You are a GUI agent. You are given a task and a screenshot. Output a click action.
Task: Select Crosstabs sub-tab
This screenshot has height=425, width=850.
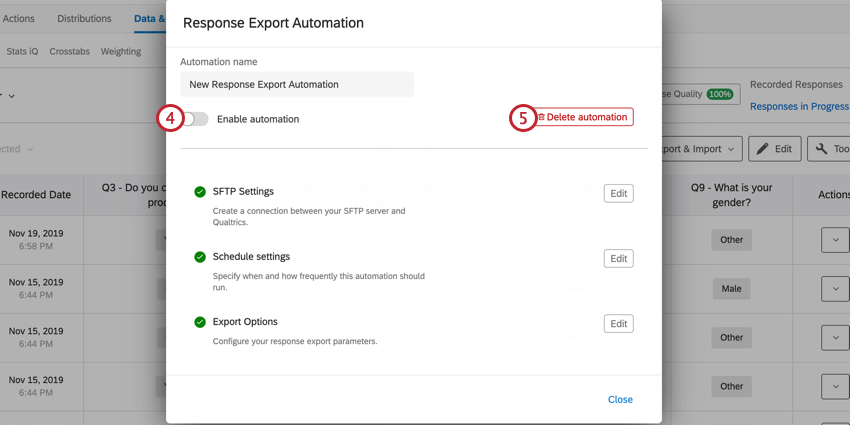[69, 51]
